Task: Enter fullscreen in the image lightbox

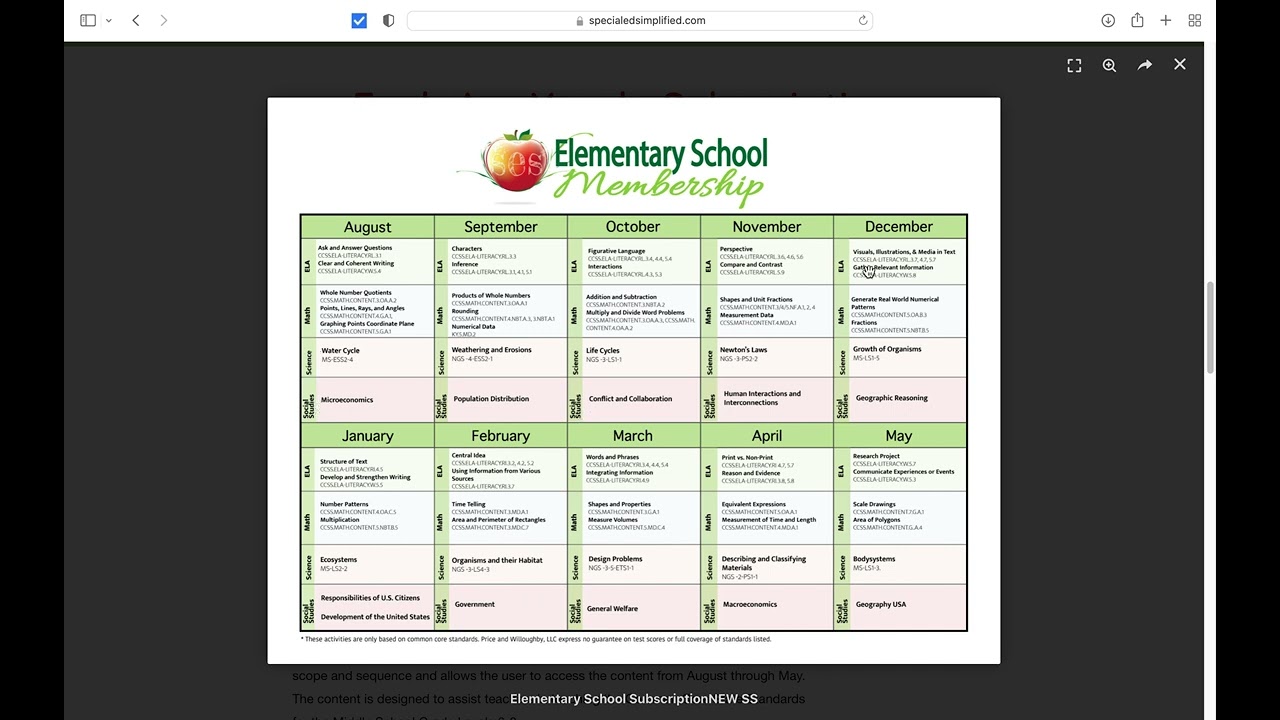Action: point(1074,65)
